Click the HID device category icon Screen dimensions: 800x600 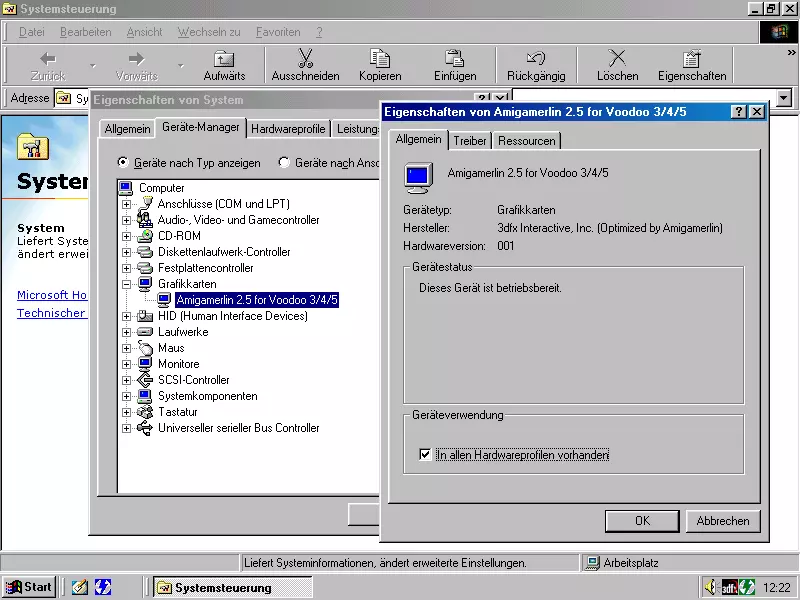pyautogui.click(x=145, y=316)
